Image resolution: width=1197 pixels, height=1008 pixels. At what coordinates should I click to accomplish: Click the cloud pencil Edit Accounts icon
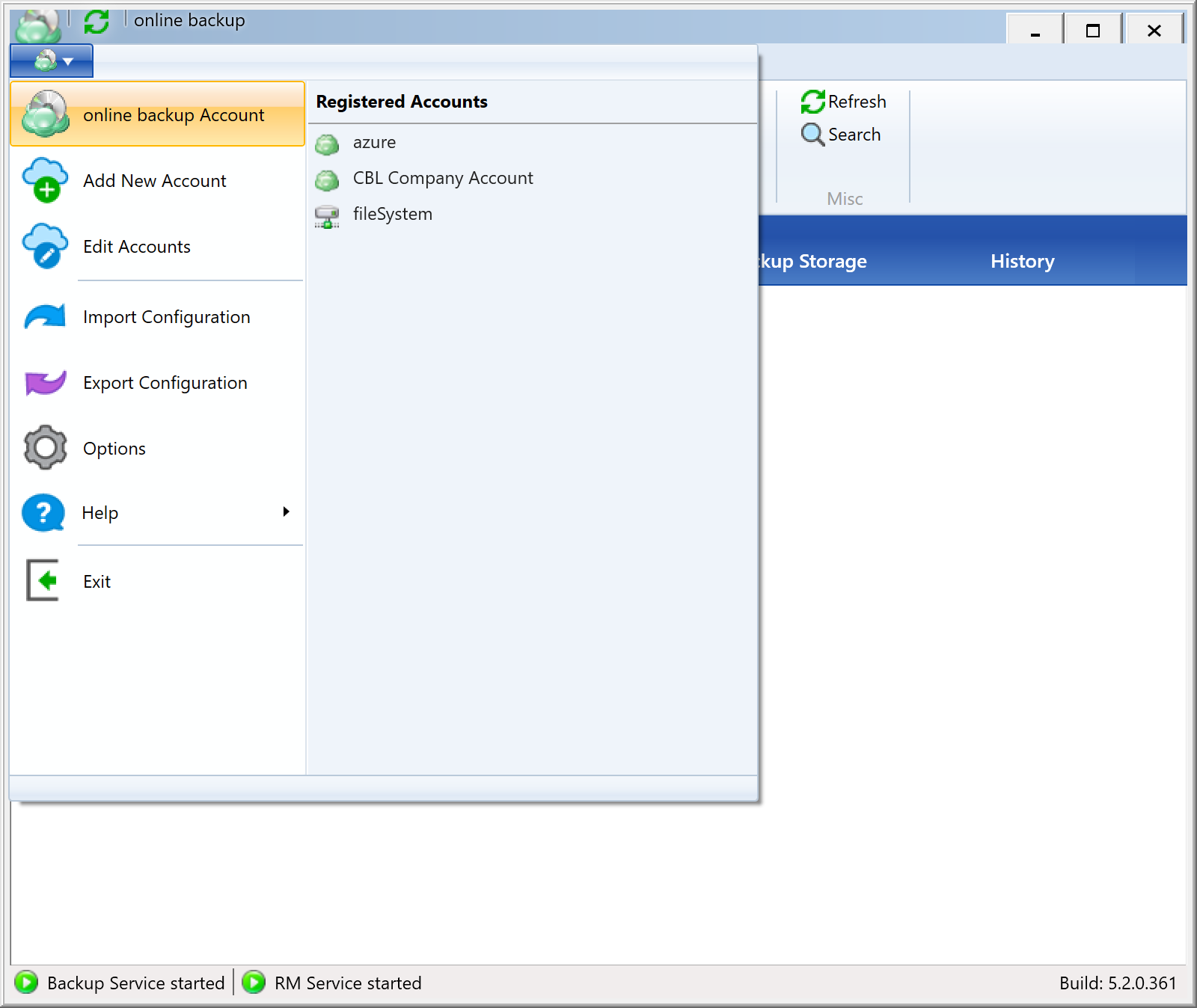pyautogui.click(x=45, y=246)
